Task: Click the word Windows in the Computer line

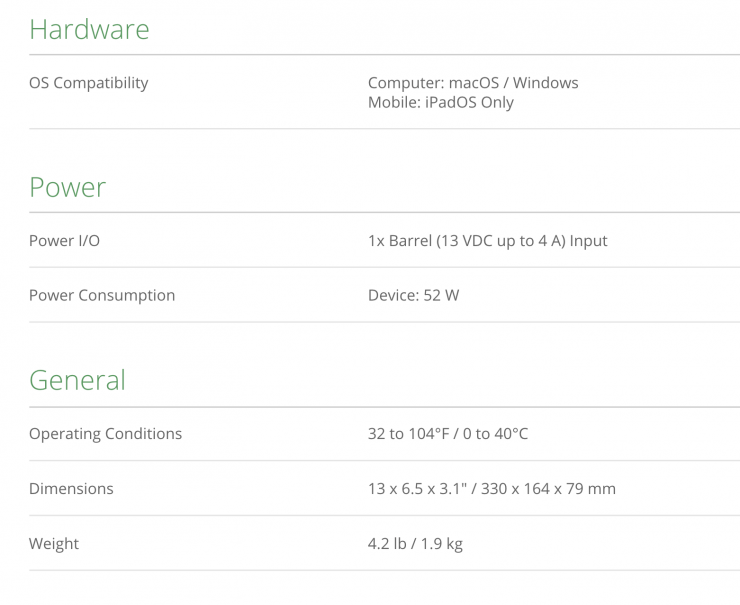Action: pos(545,83)
